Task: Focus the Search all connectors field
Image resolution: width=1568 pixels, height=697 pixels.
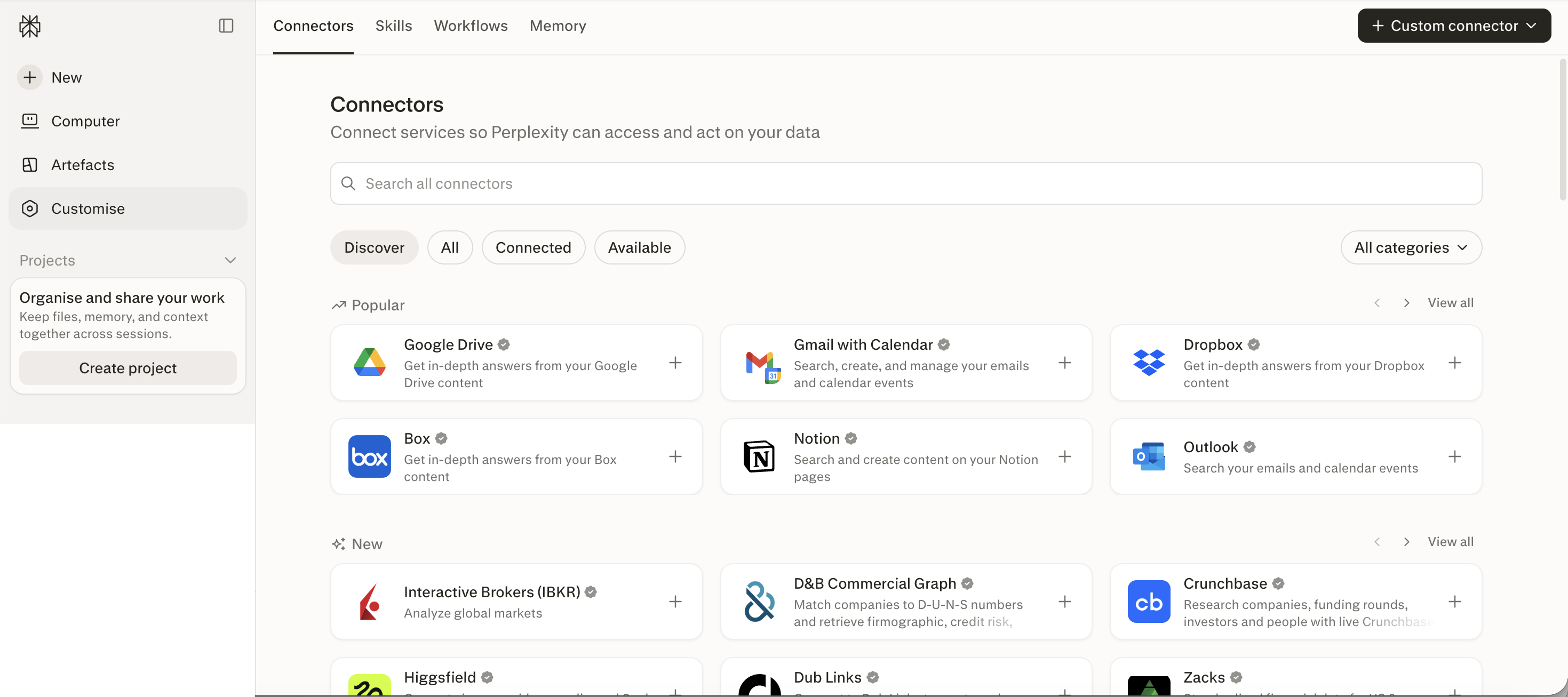Action: click(906, 183)
